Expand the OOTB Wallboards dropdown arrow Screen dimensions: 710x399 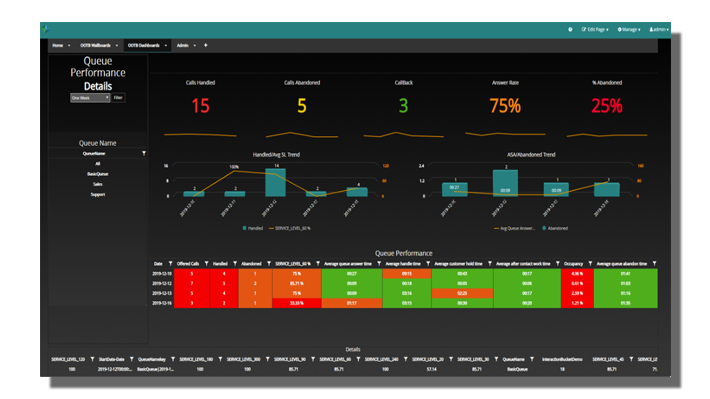(x=117, y=45)
